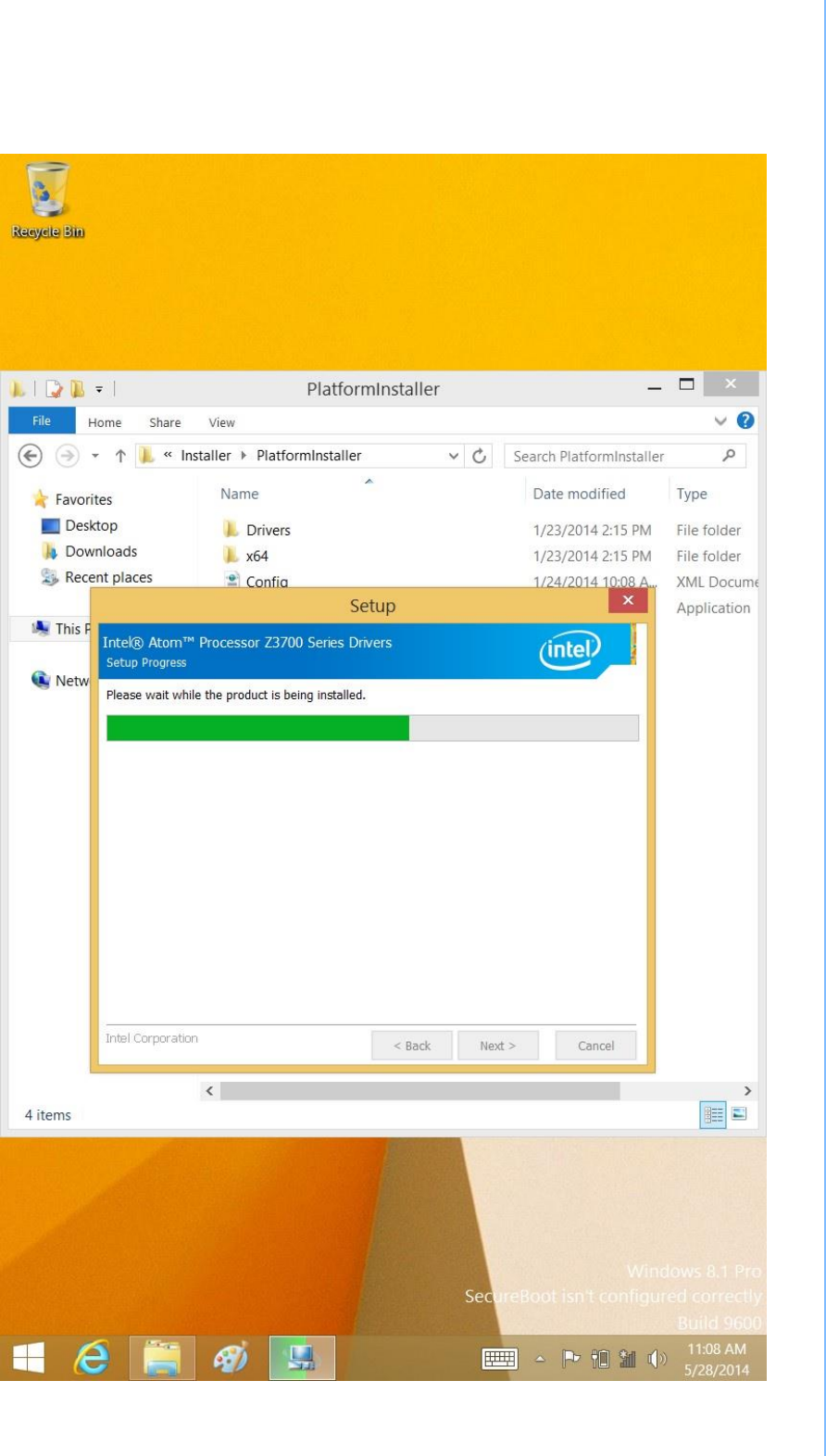Screen dimensions: 826x1456
Task: Click the installation progress bar
Action: [x=372, y=728]
